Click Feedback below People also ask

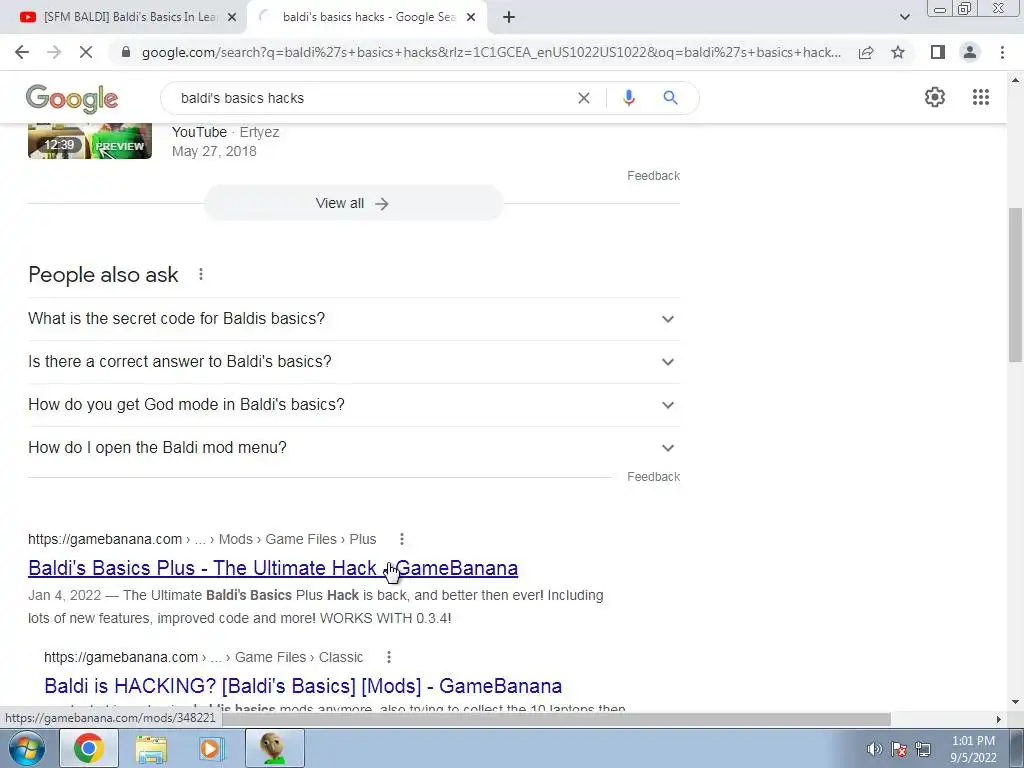pyautogui.click(x=653, y=477)
